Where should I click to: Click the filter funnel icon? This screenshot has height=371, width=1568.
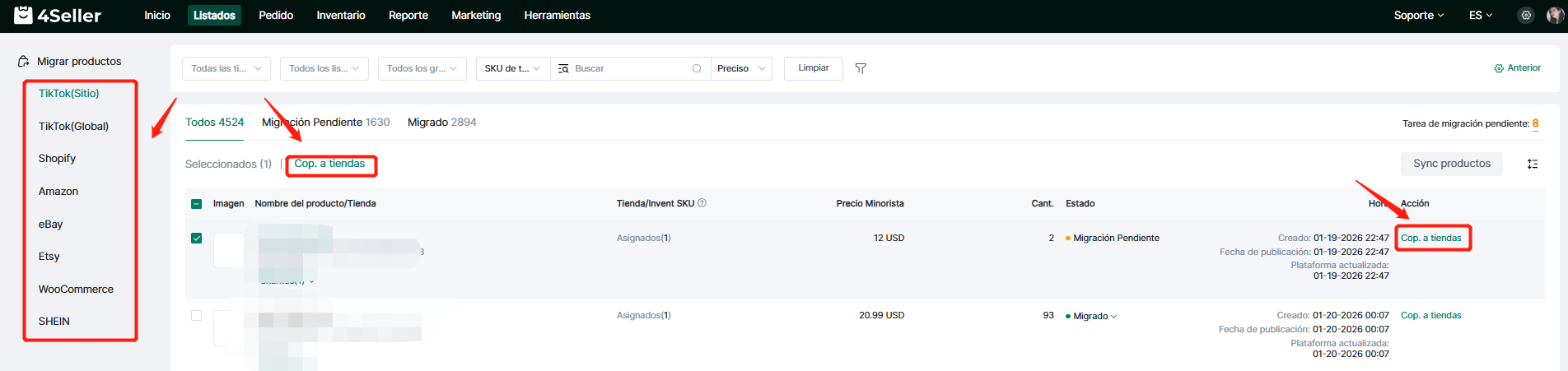pos(861,68)
